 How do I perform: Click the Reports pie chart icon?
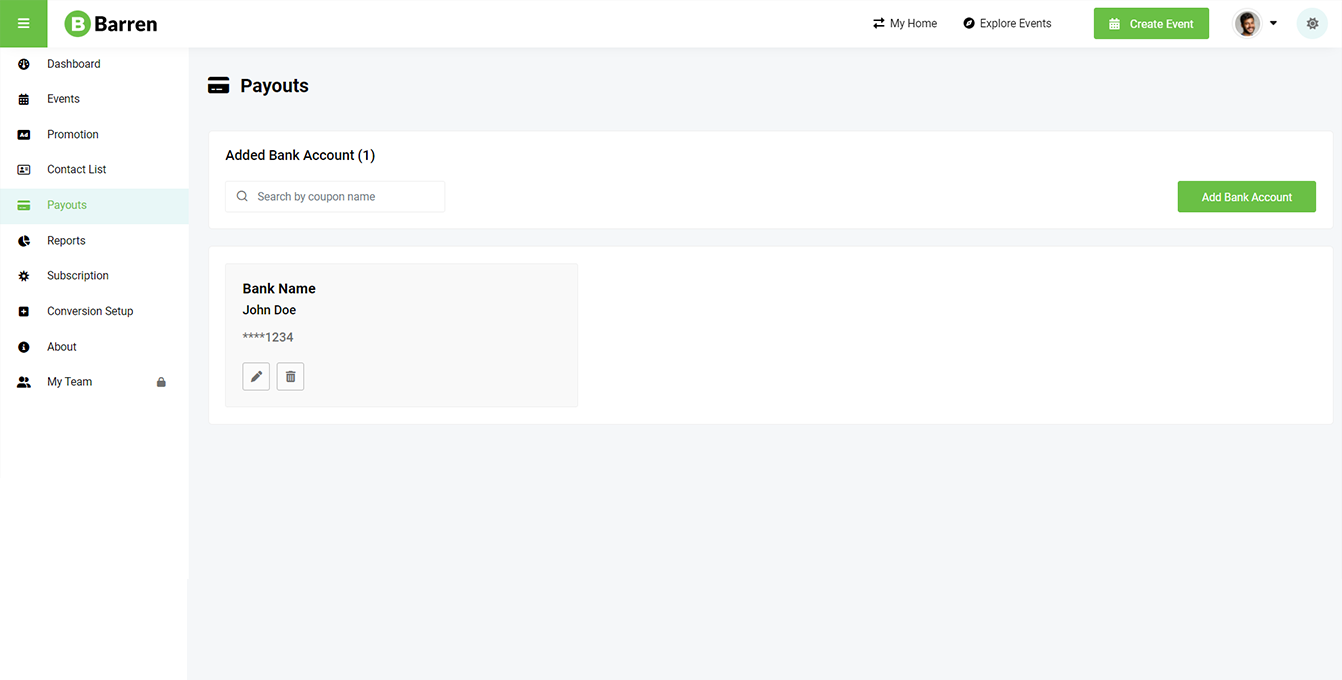point(24,241)
